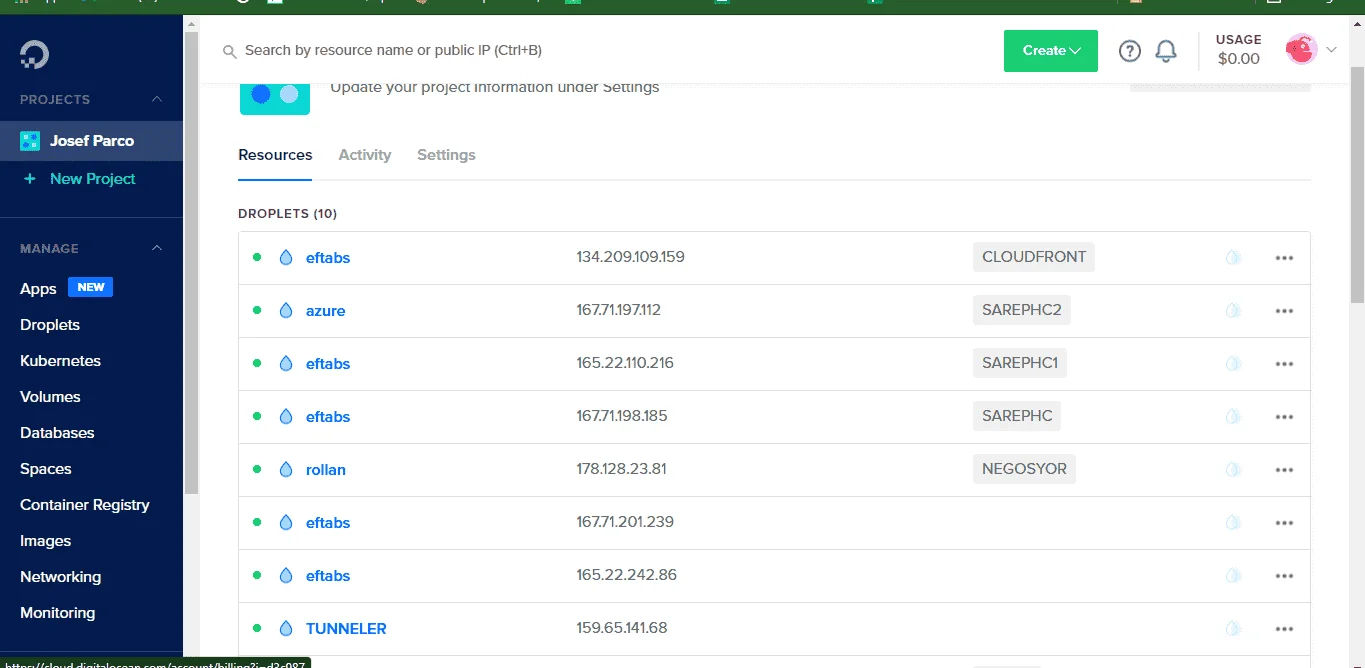
Task: Click droplet icon beside azure
Action: point(286,311)
